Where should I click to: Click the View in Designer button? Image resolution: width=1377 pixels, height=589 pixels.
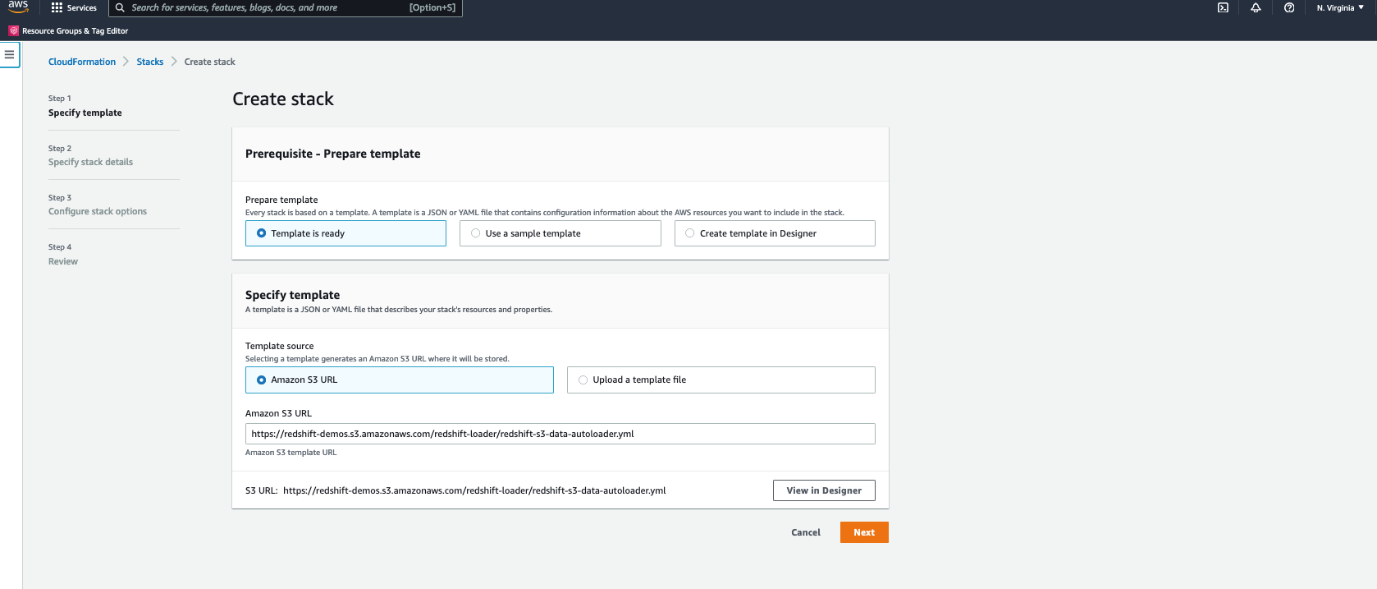(824, 490)
